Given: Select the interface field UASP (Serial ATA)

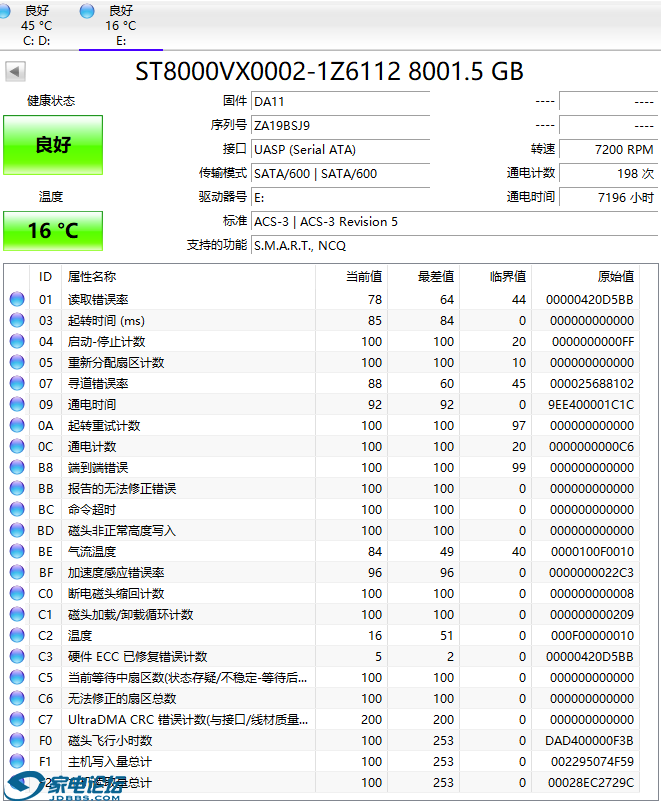Looking at the screenshot, I should 340,150.
